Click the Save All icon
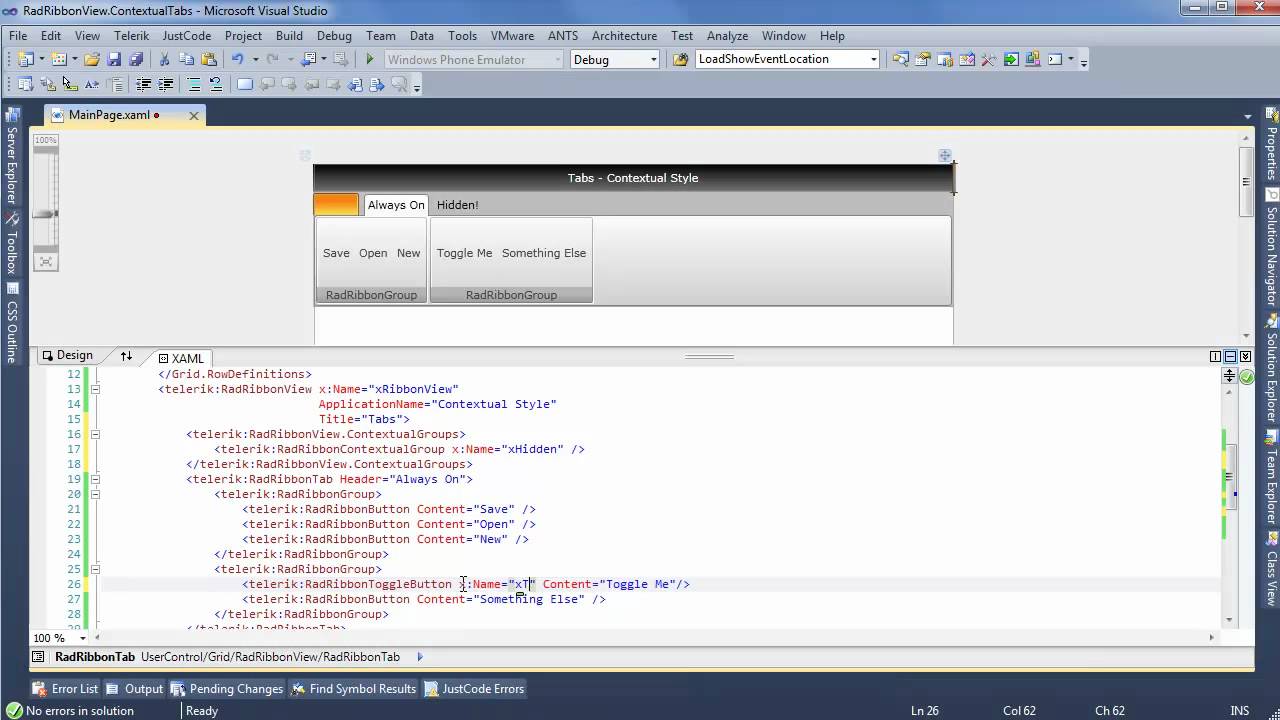Viewport: 1280px width, 720px height. click(135, 59)
